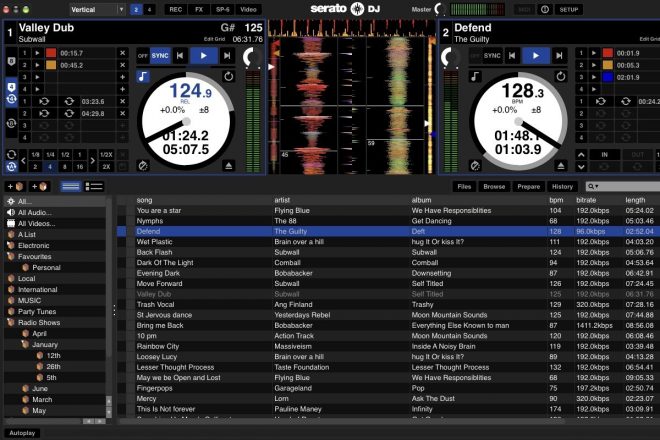Toggle keylock music note on deck 2

coord(475,77)
